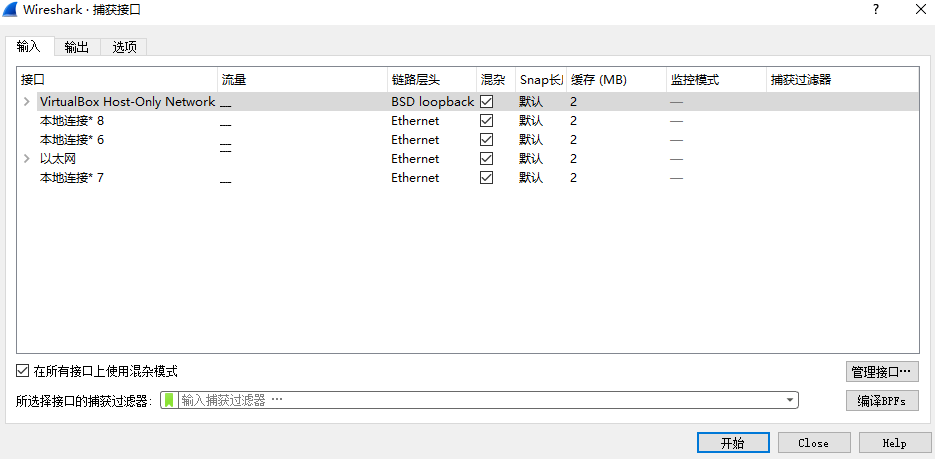
Task: Toggle promiscuous checkbox for 以太网
Action: point(487,159)
